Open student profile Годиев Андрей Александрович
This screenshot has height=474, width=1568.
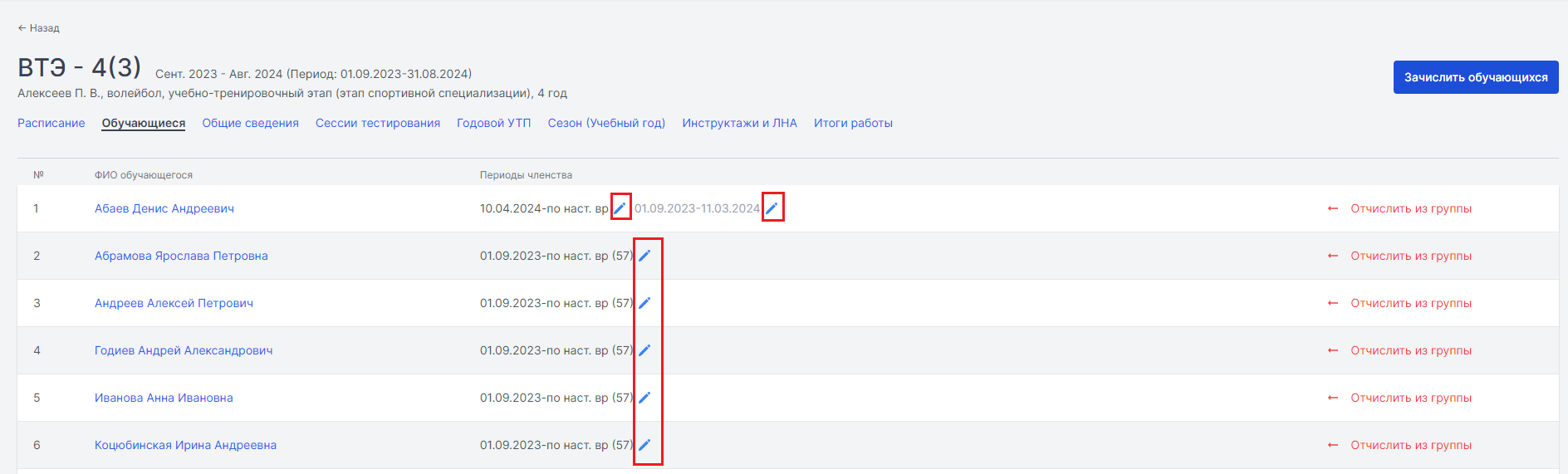(x=184, y=350)
